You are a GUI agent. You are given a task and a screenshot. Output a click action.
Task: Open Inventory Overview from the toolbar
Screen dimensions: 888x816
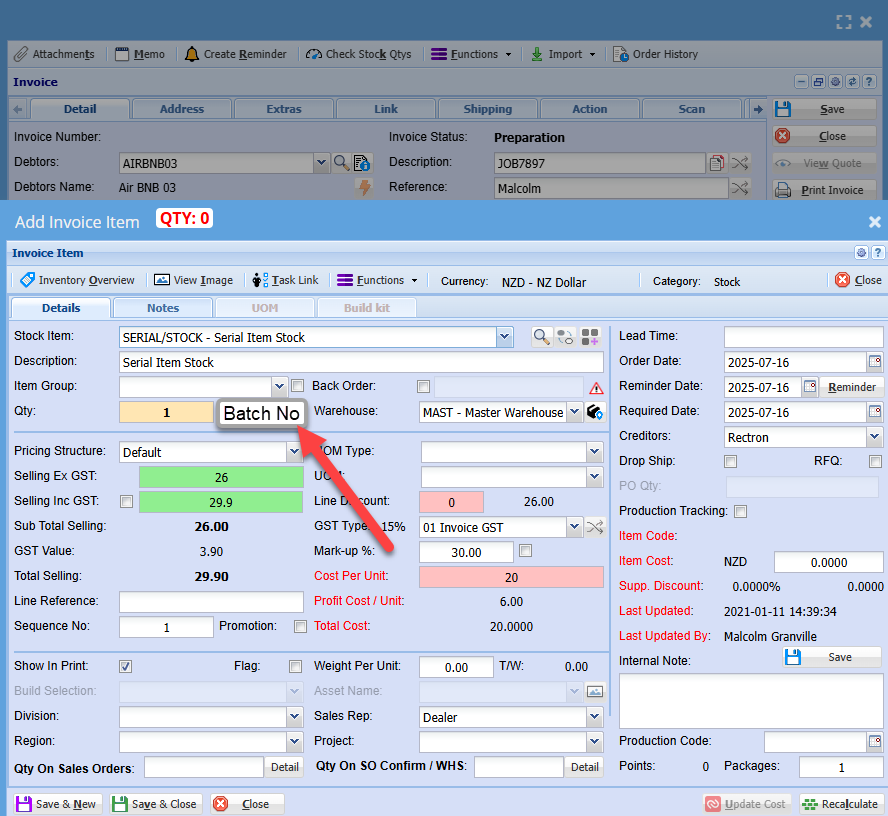pyautogui.click(x=77, y=280)
